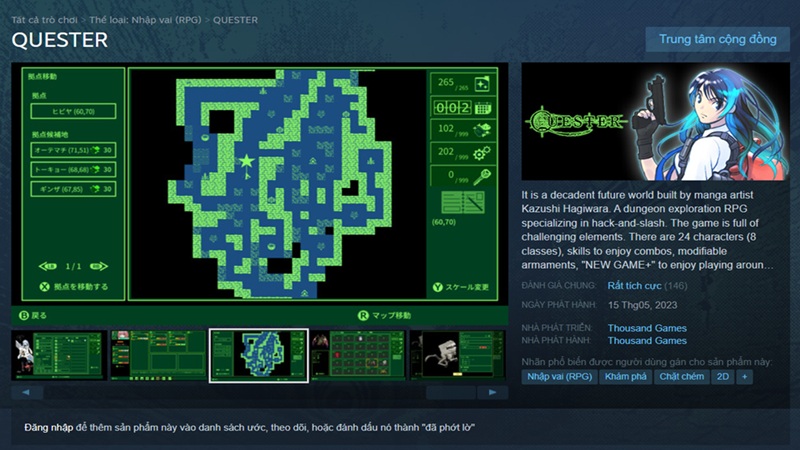Viewport: 800px width, 450px height.
Task: Go to Tất cả trò chơi breadcrumb
Action: [44, 20]
